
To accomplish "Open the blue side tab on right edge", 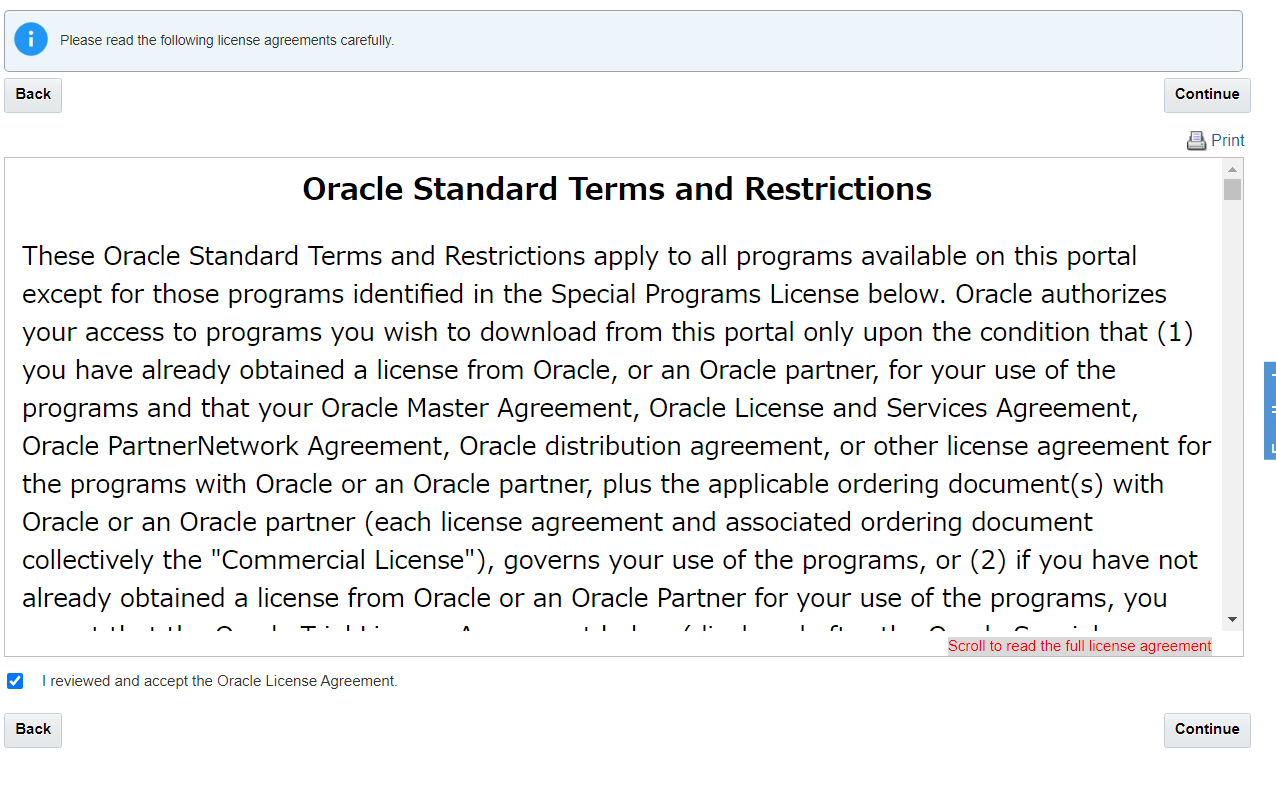I will (x=1270, y=411).
